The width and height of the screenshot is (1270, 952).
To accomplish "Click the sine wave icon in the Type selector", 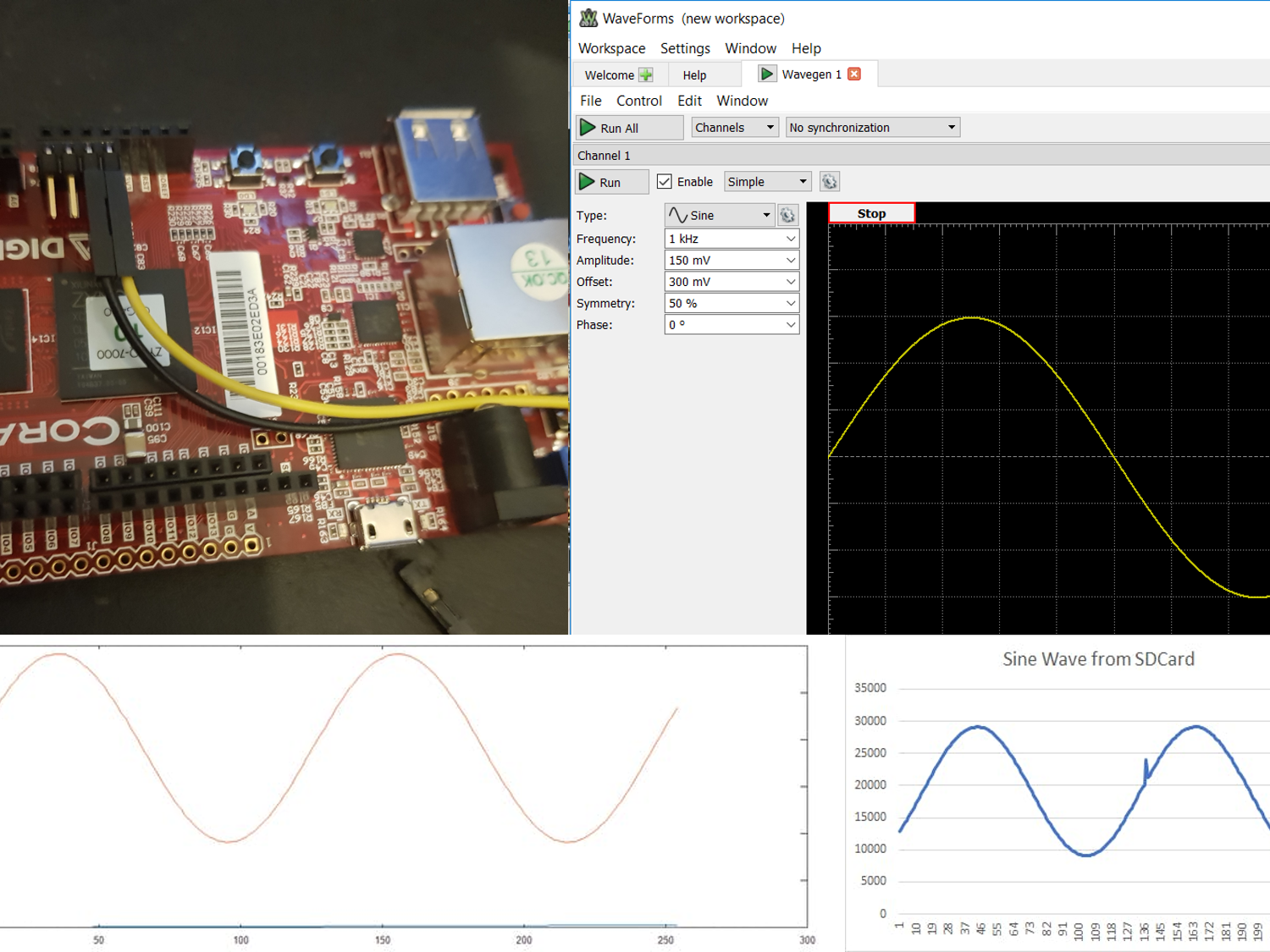I will click(679, 215).
